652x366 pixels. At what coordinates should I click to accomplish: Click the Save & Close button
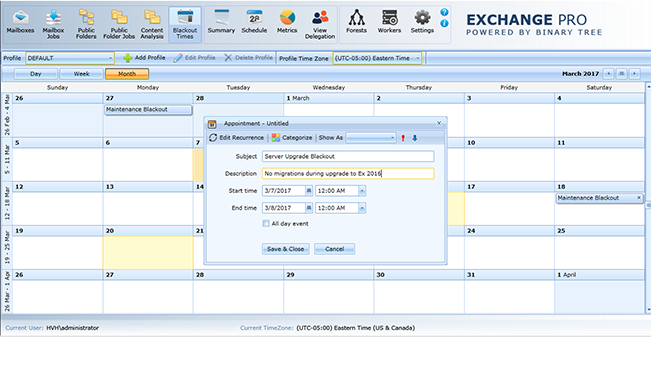click(x=285, y=249)
